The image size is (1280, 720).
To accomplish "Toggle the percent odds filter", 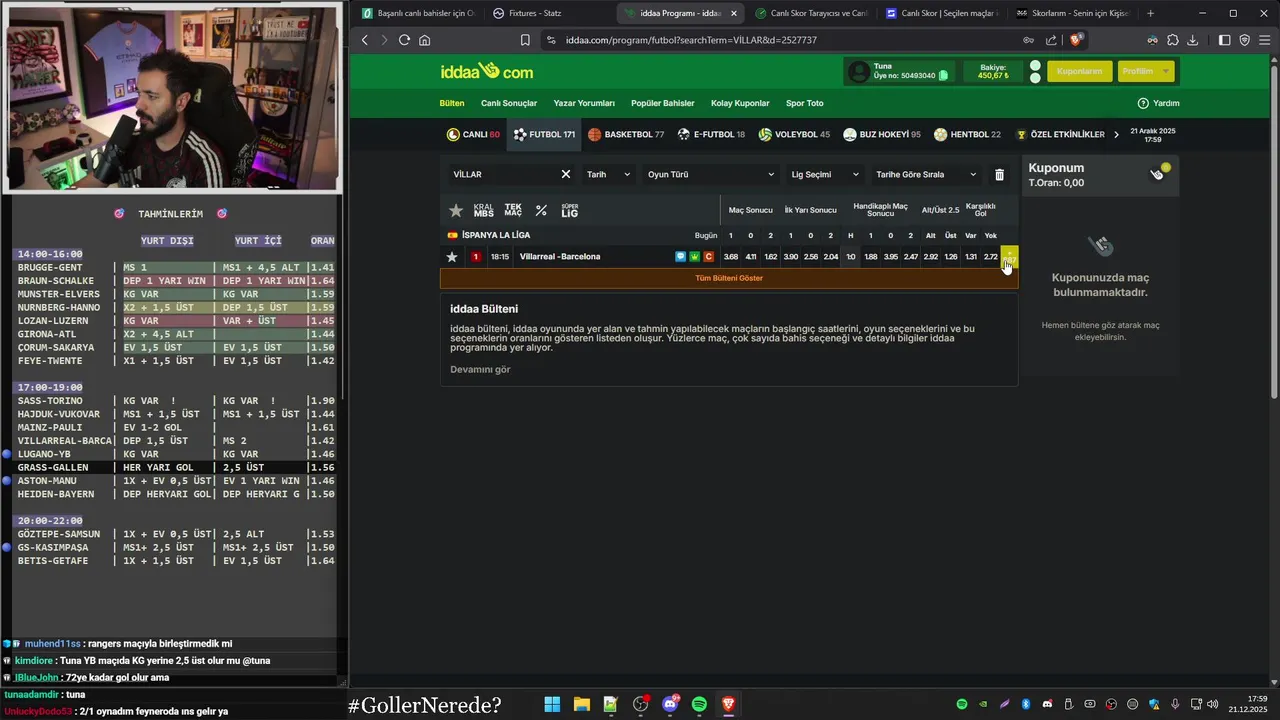I will point(541,211).
